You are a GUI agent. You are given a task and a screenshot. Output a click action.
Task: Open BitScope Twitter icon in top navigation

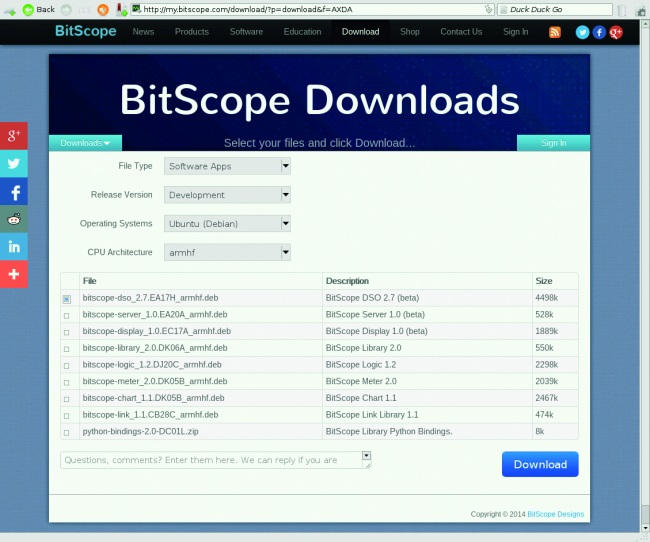pos(582,32)
